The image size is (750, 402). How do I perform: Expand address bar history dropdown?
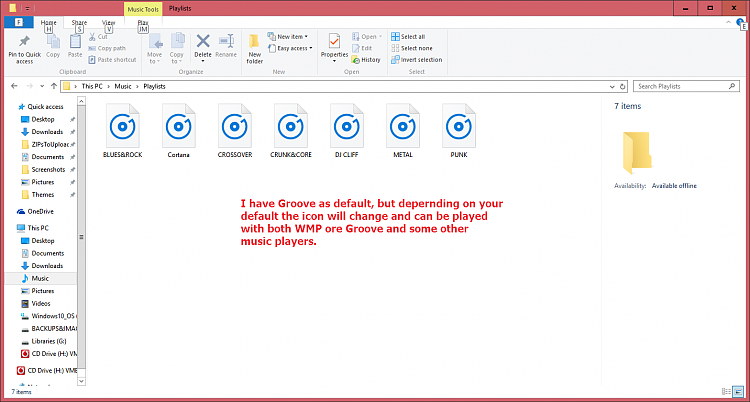tap(612, 87)
